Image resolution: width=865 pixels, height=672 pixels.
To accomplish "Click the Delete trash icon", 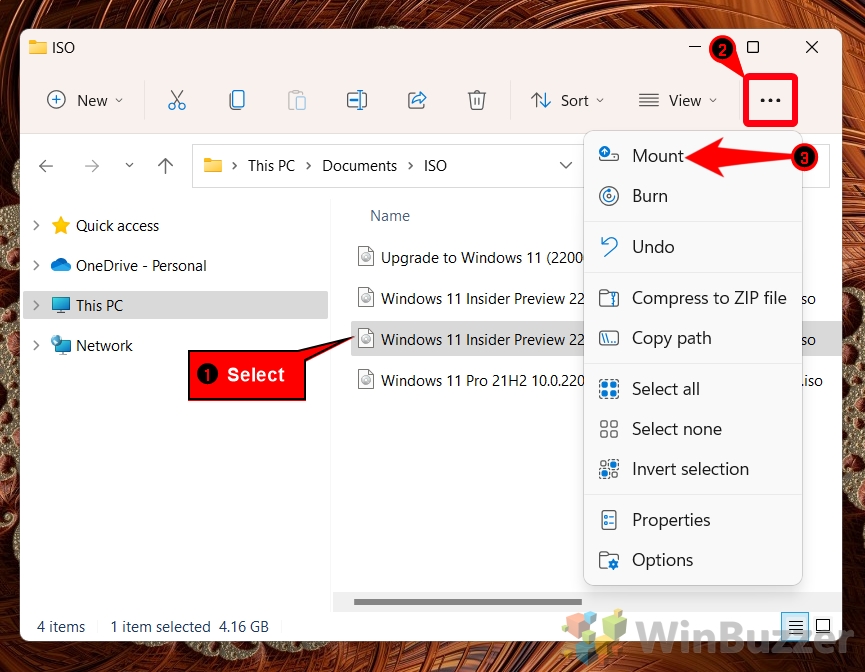I will tap(477, 100).
